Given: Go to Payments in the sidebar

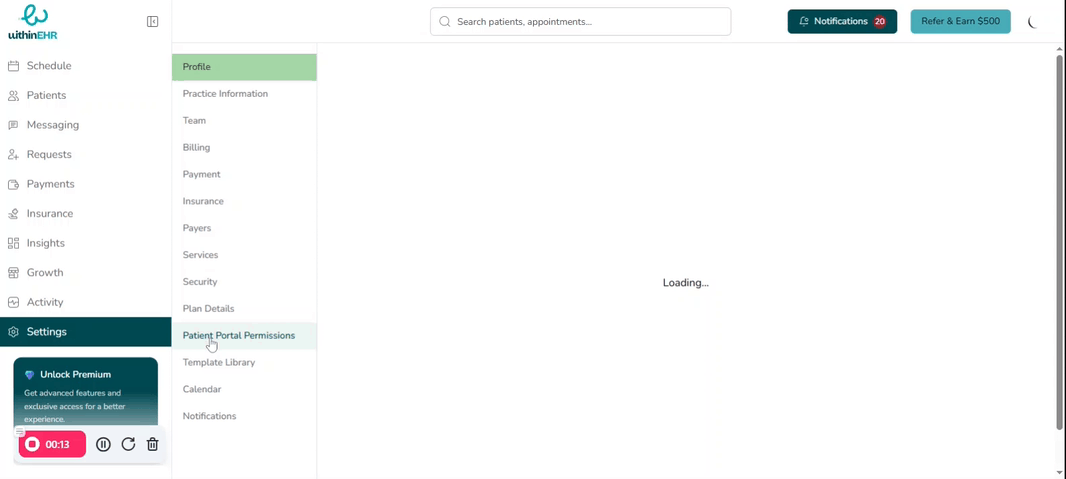Looking at the screenshot, I should [x=50, y=184].
